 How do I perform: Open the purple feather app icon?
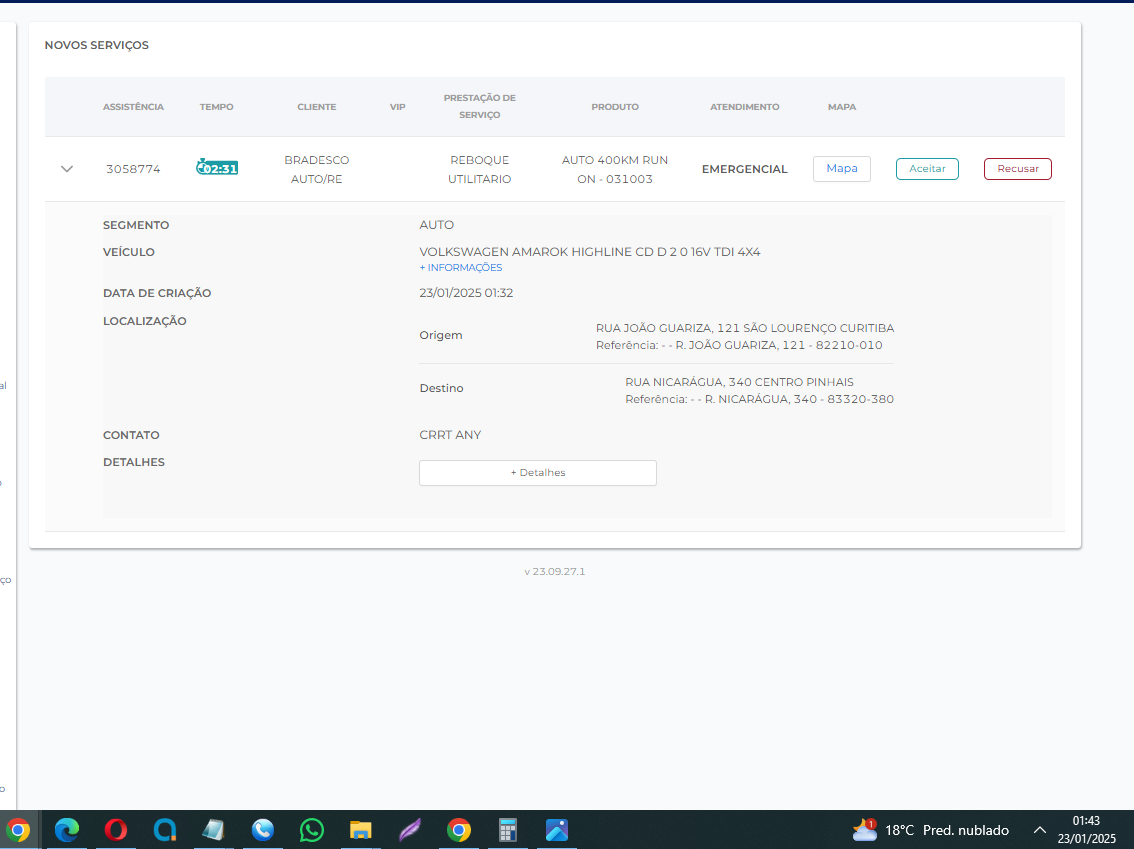(x=410, y=830)
